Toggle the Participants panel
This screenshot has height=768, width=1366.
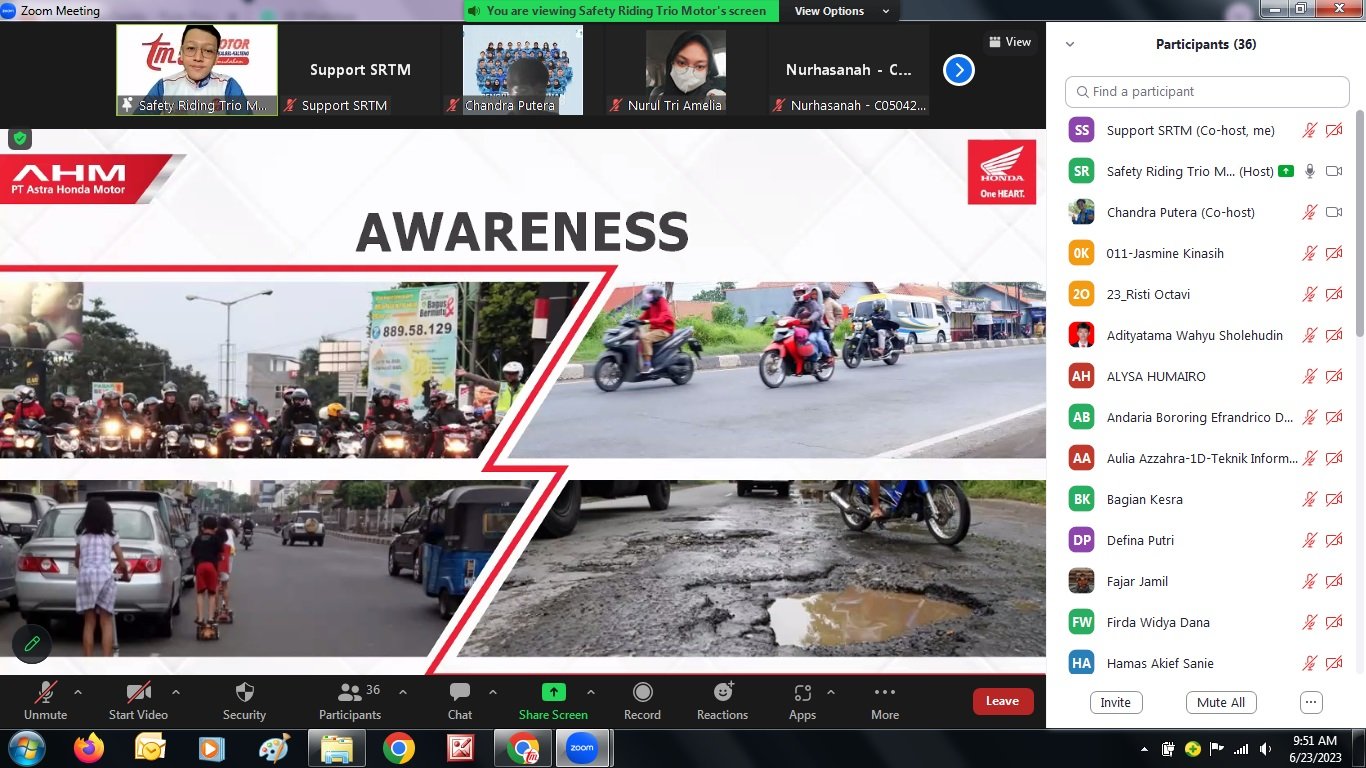tap(349, 693)
